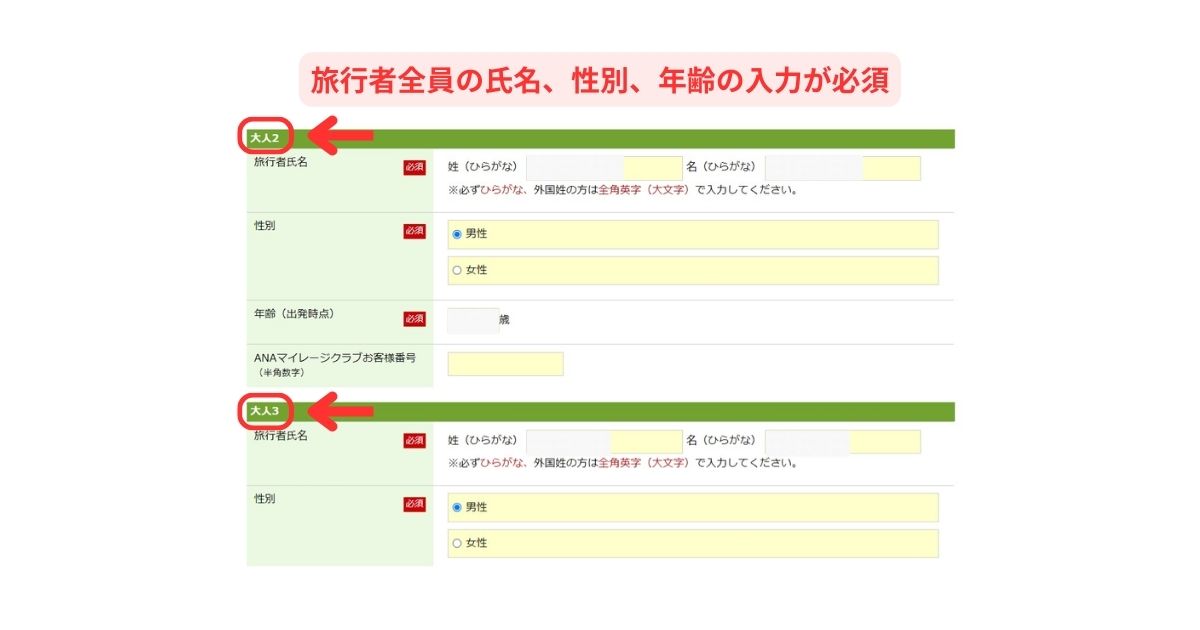Click the 大人3 section header label
Viewport: 1200px width, 630px height.
pos(264,411)
